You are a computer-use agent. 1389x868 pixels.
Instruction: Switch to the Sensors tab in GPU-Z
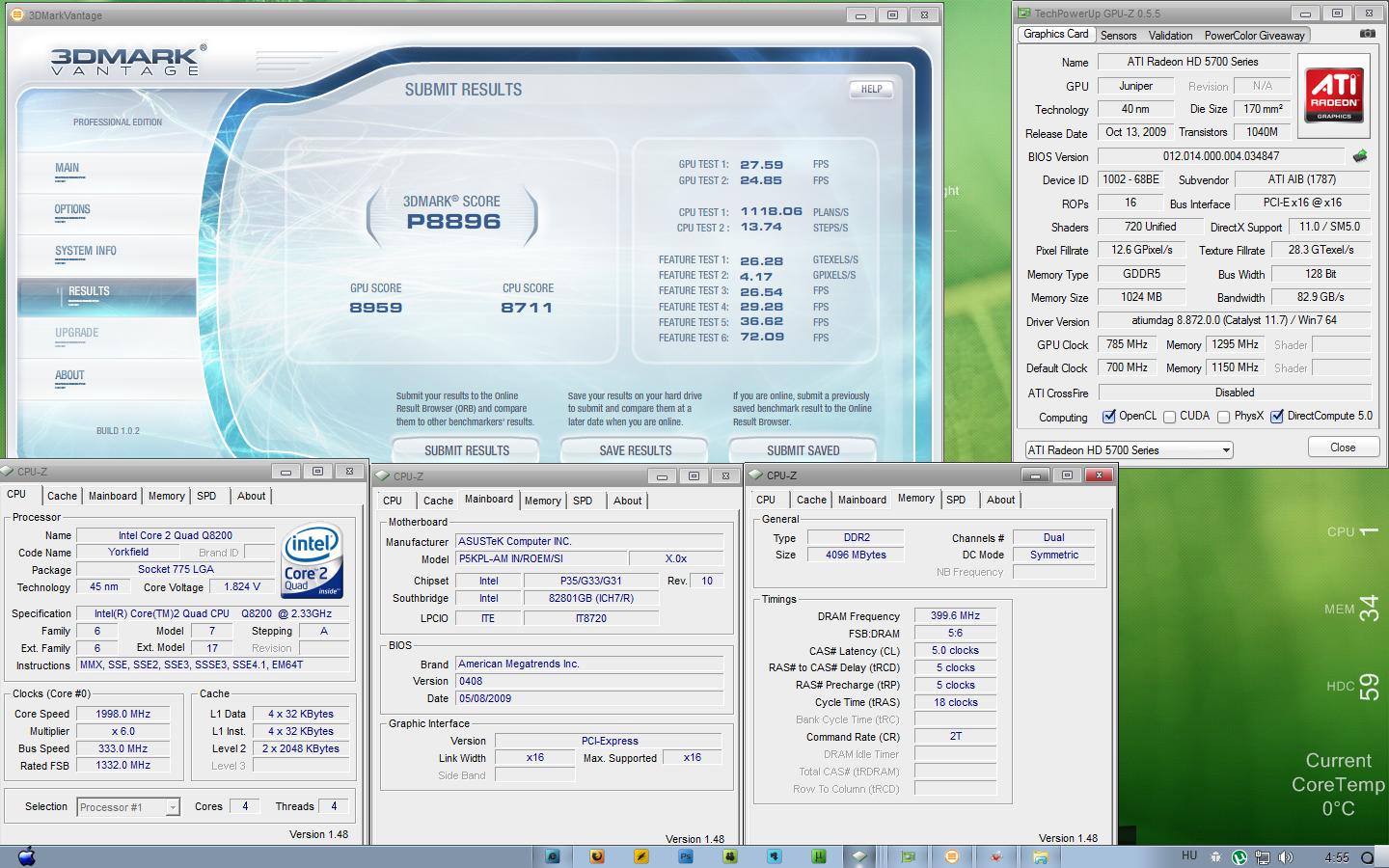1118,36
